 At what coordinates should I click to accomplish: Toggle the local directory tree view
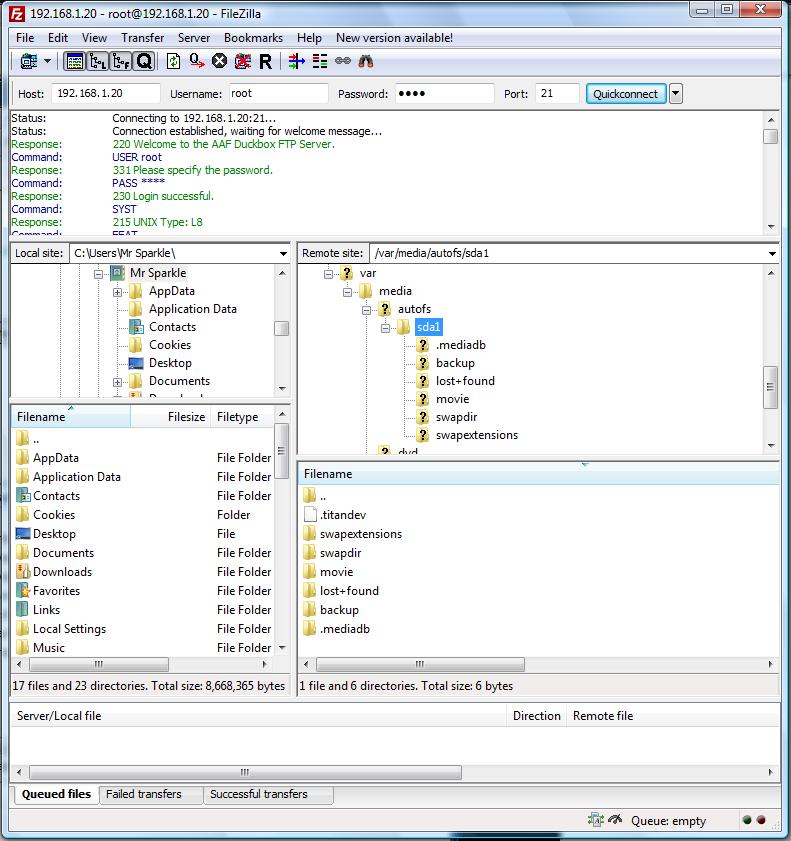click(x=98, y=62)
